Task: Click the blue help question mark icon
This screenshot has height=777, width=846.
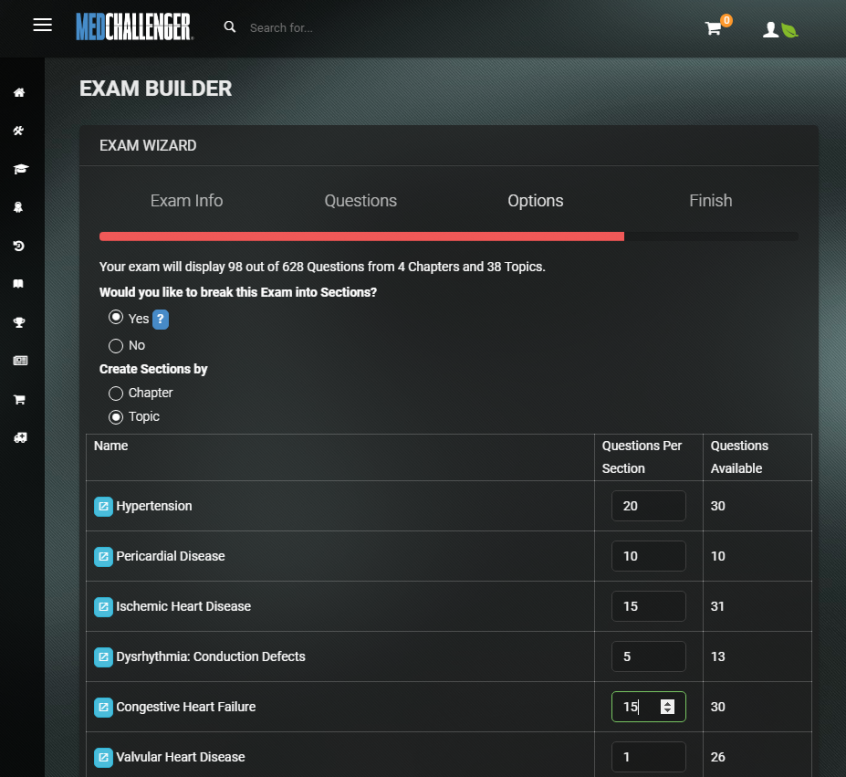Action: pyautogui.click(x=160, y=319)
